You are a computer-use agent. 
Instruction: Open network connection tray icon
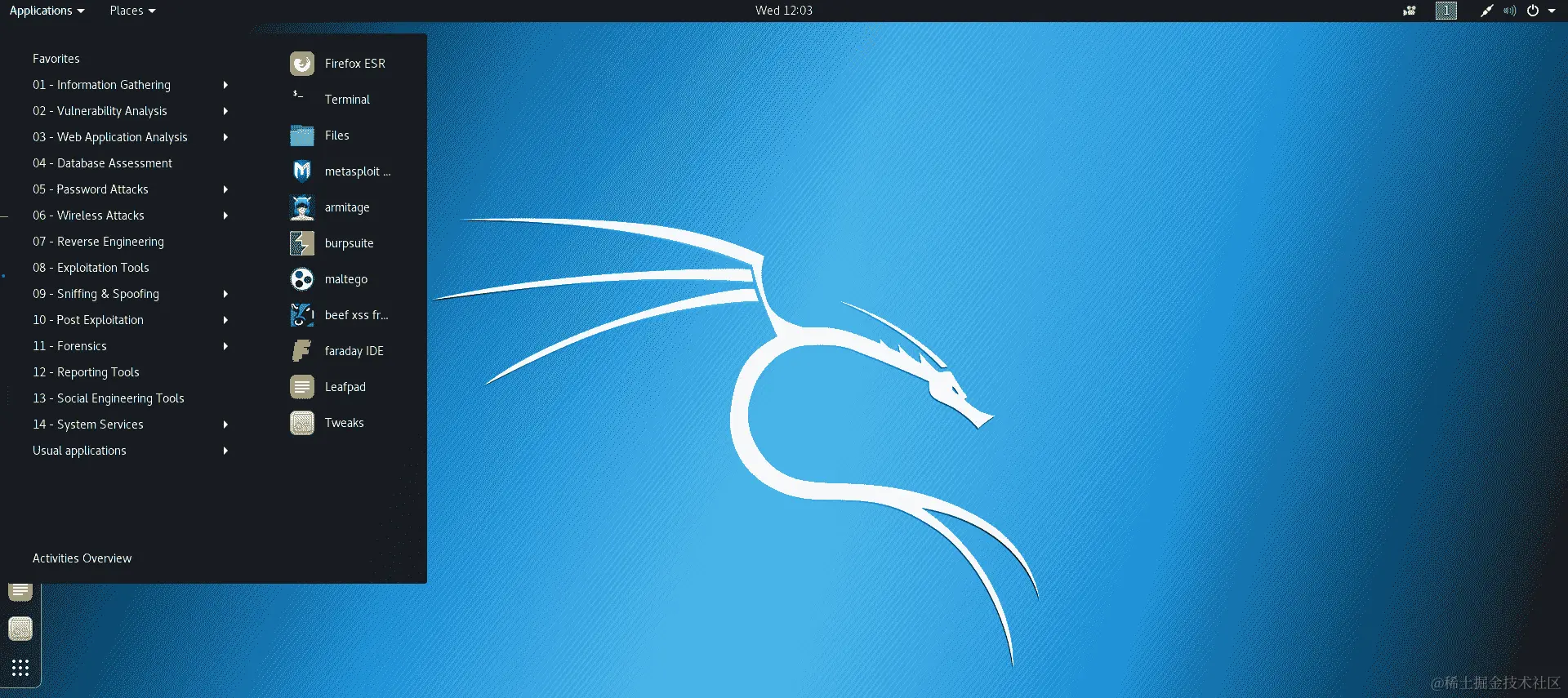point(1486,11)
